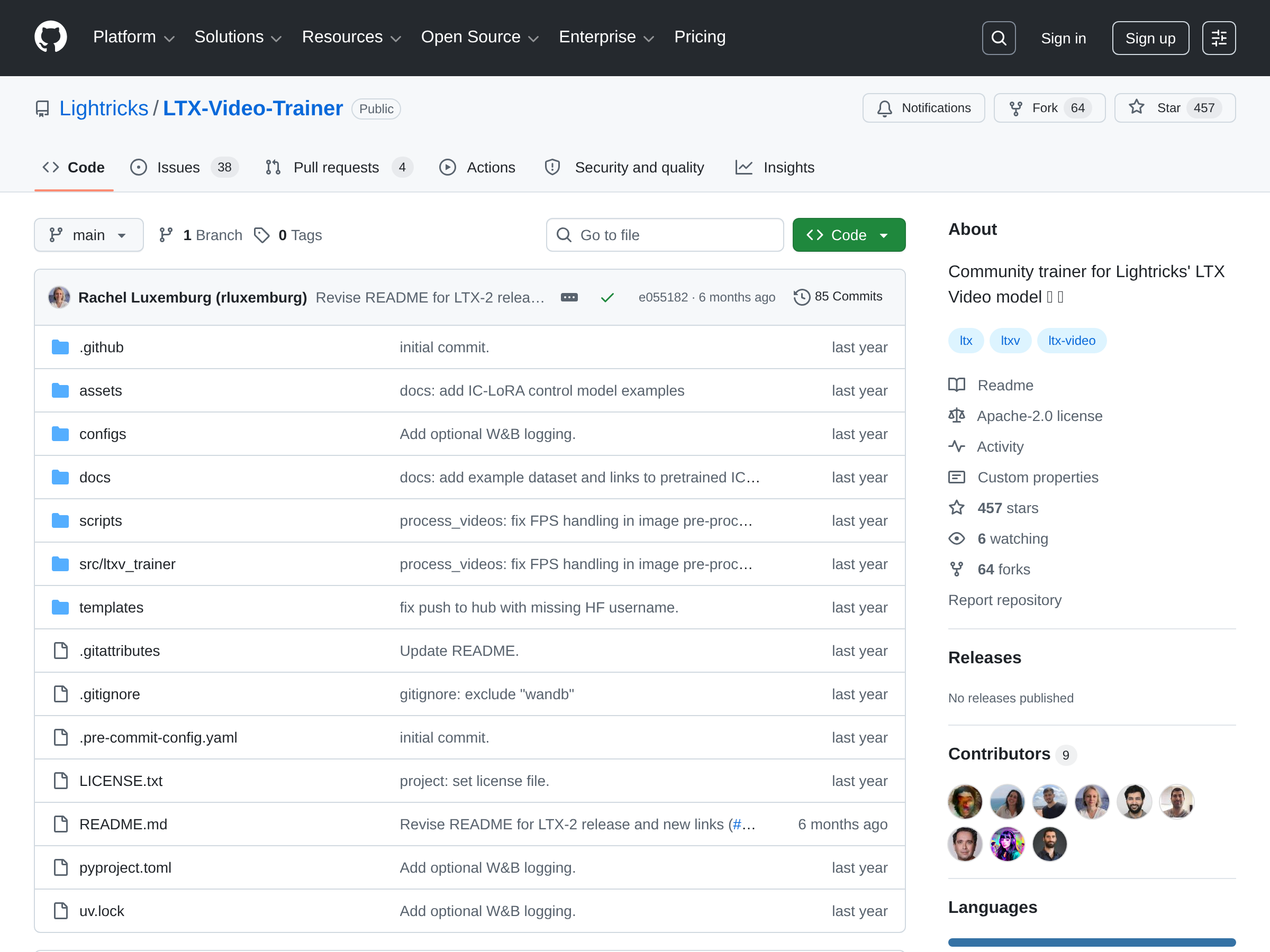Image resolution: width=1270 pixels, height=952 pixels.
Task: View the 85 Commits history
Action: [x=838, y=297]
